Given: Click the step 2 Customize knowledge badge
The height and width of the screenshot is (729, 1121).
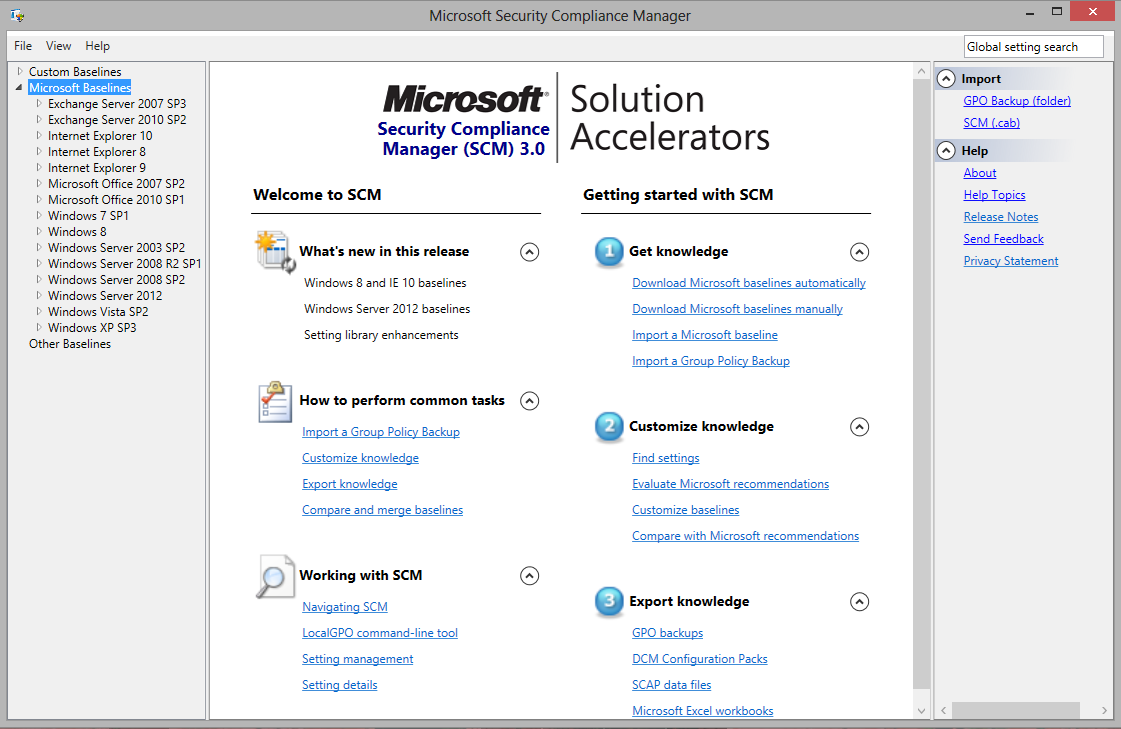Looking at the screenshot, I should (x=609, y=427).
